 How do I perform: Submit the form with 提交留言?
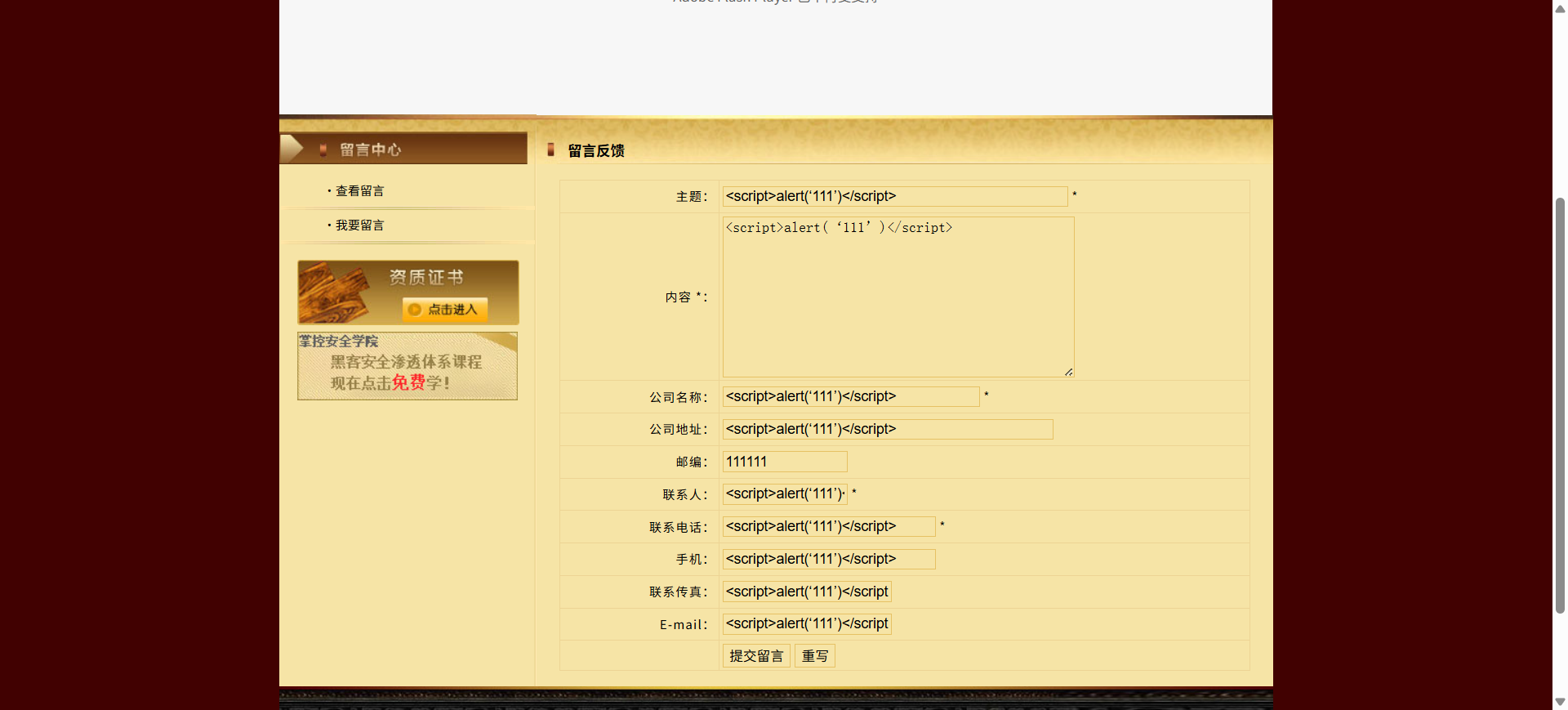pos(756,656)
